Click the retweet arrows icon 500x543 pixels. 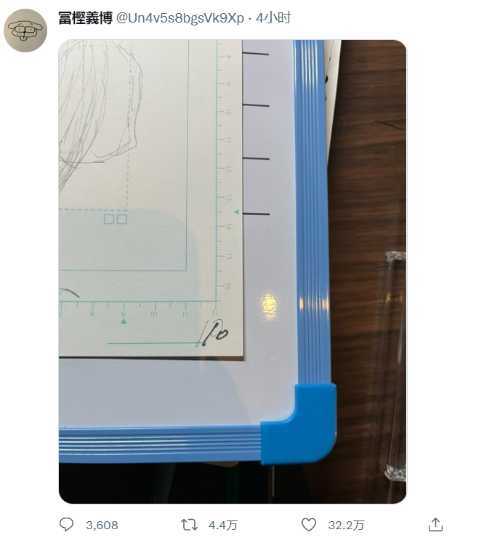189,525
